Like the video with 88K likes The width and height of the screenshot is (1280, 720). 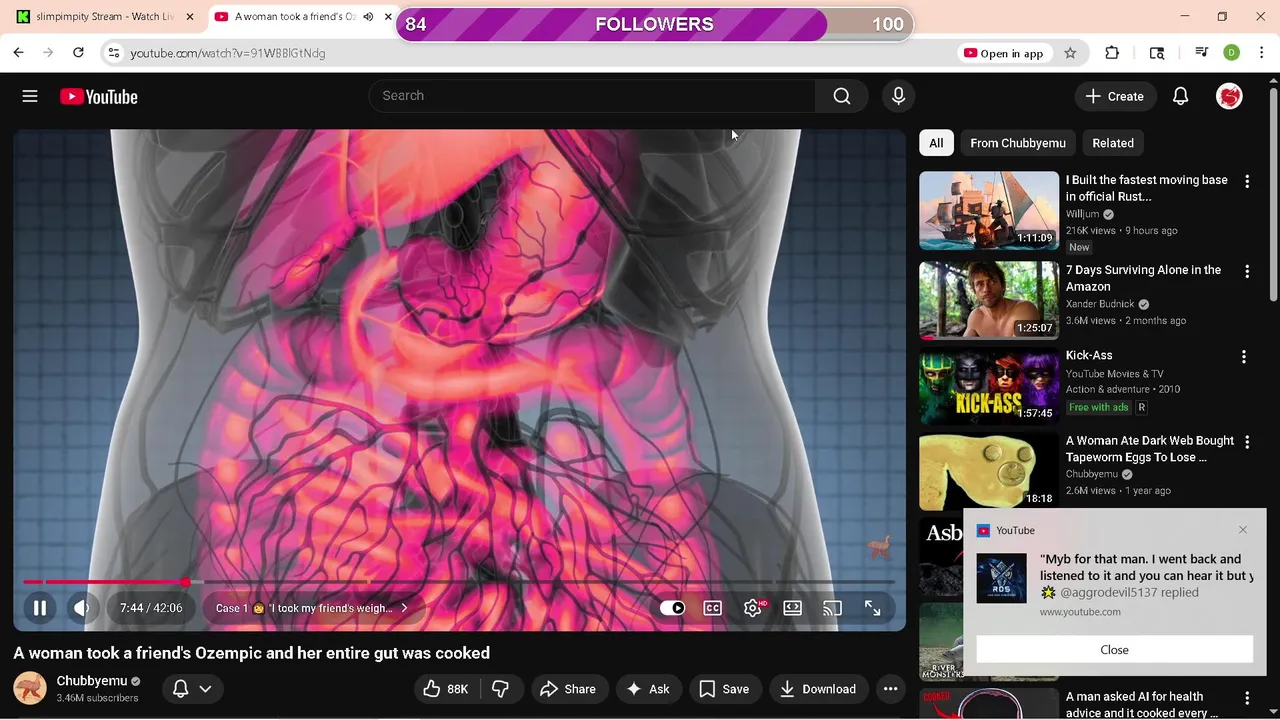click(x=447, y=689)
